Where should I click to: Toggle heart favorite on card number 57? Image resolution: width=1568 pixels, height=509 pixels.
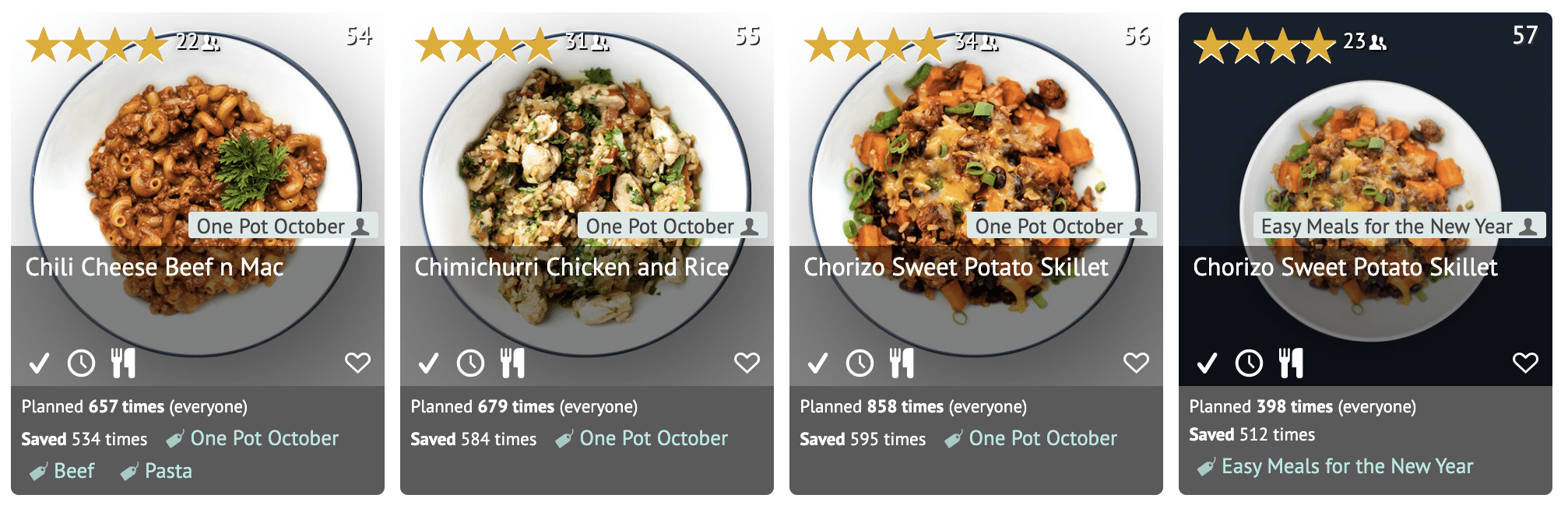pyautogui.click(x=1525, y=363)
